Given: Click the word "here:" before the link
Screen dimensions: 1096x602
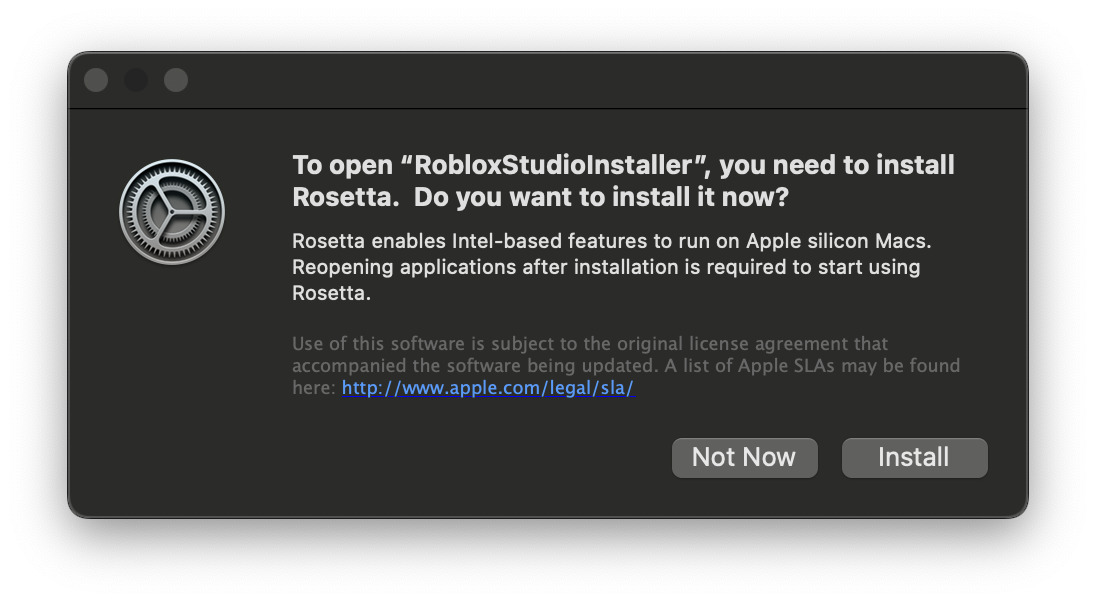Looking at the screenshot, I should click(315, 387).
